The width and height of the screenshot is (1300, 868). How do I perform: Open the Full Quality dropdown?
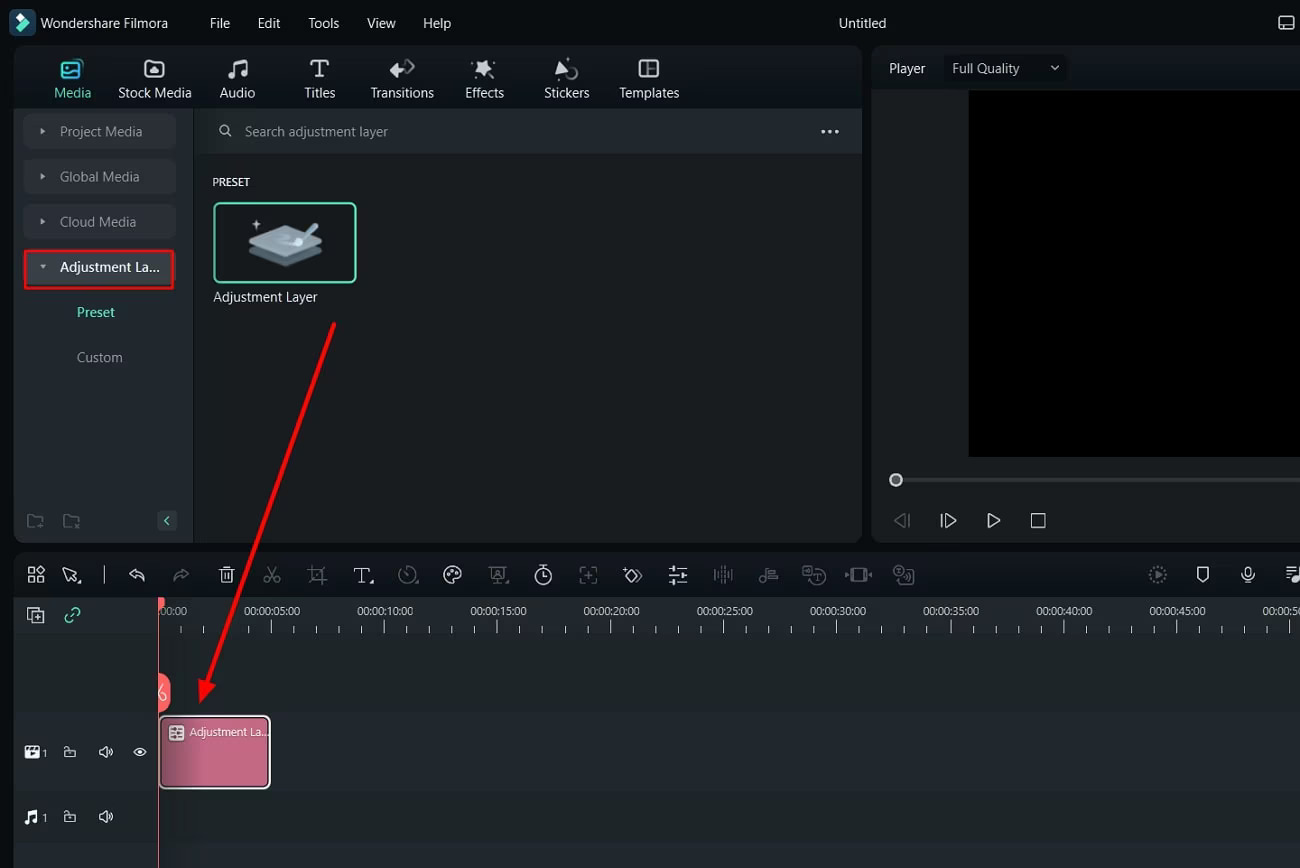[x=1006, y=68]
